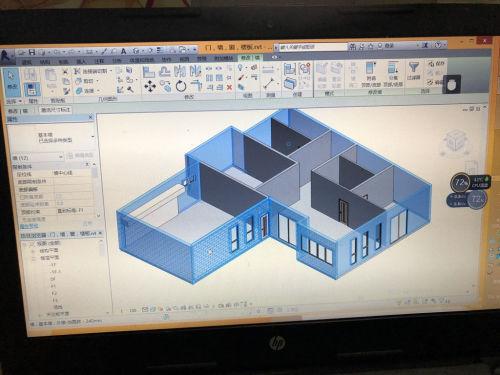
Task: Click the Apply button in Properties panel
Action: point(87,224)
